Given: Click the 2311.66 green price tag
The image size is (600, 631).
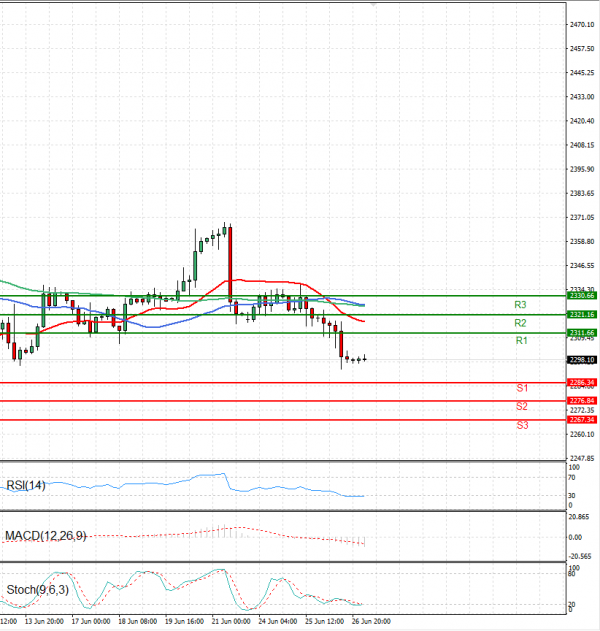Looking at the screenshot, I should click(582, 333).
